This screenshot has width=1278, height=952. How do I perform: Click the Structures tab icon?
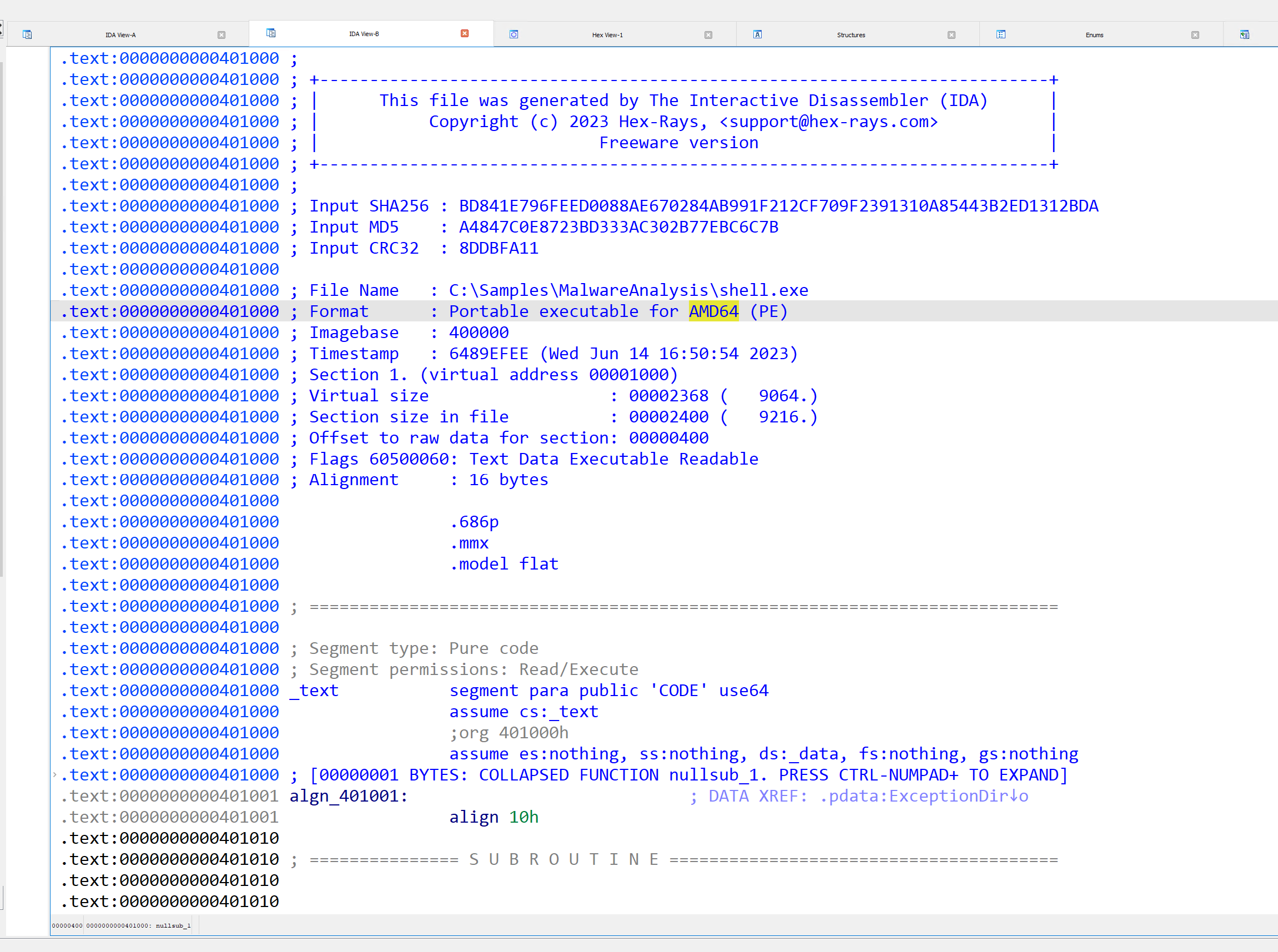pyautogui.click(x=758, y=34)
